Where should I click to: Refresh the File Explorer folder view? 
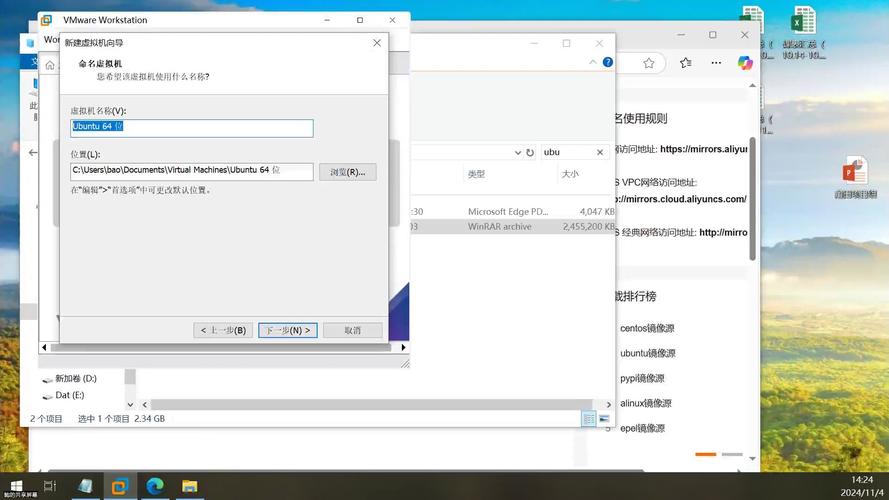point(530,152)
